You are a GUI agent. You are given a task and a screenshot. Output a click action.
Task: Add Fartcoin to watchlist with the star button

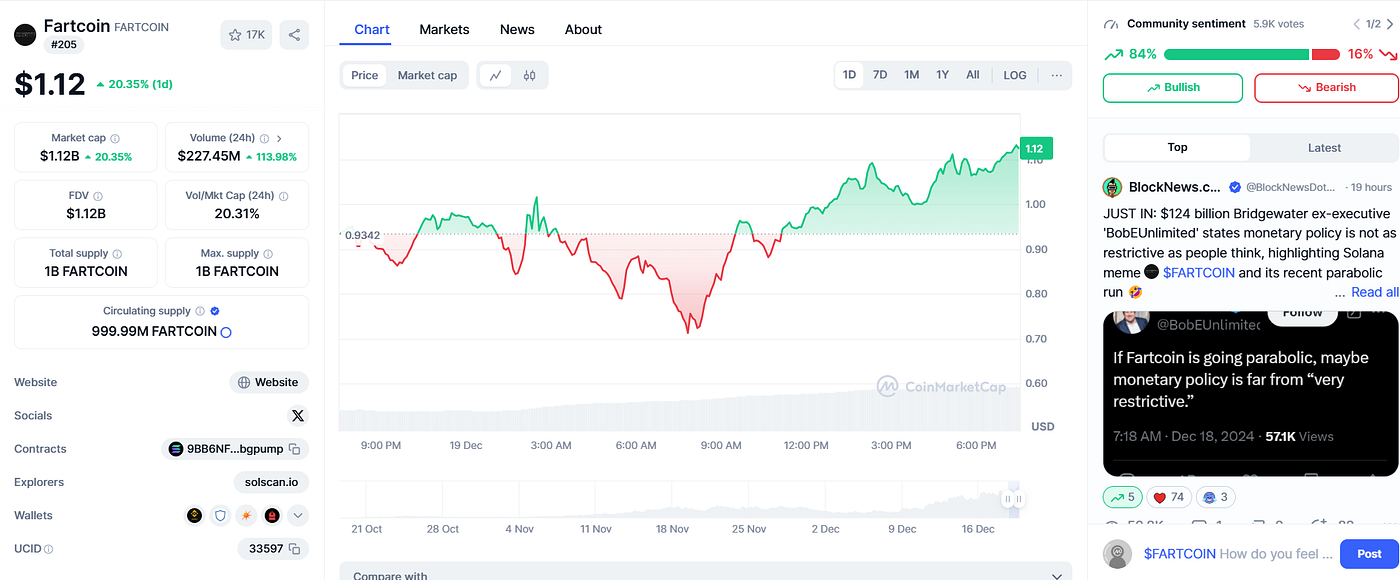pyautogui.click(x=246, y=35)
